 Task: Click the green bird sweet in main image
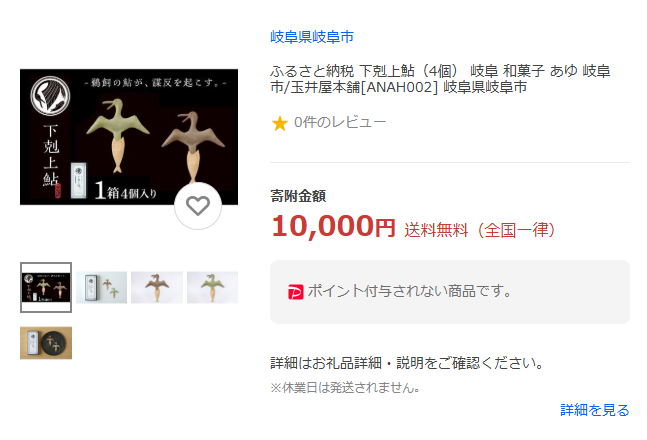[x=118, y=134]
